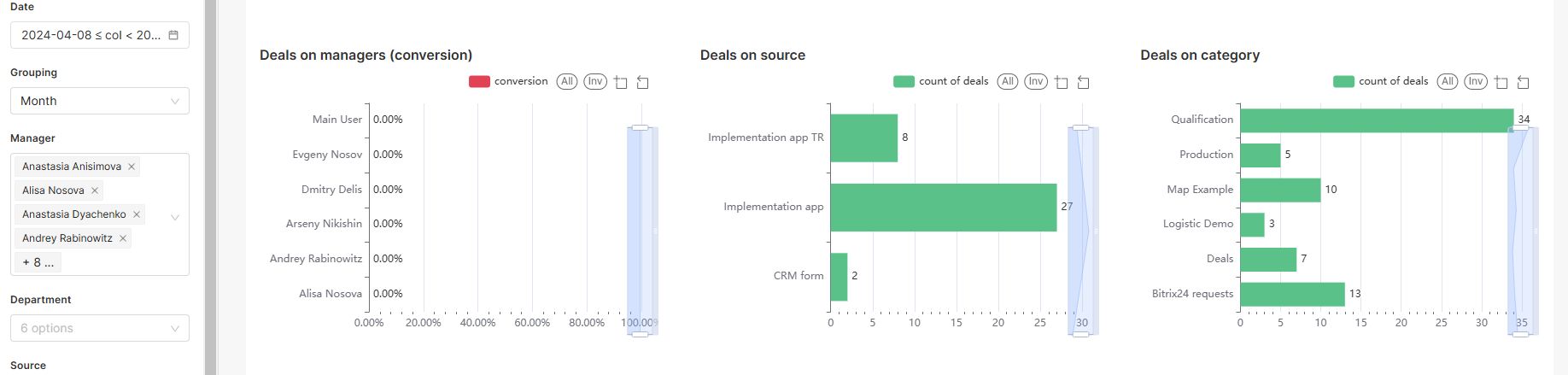Click zoom area icon on the source chart

(1062, 82)
